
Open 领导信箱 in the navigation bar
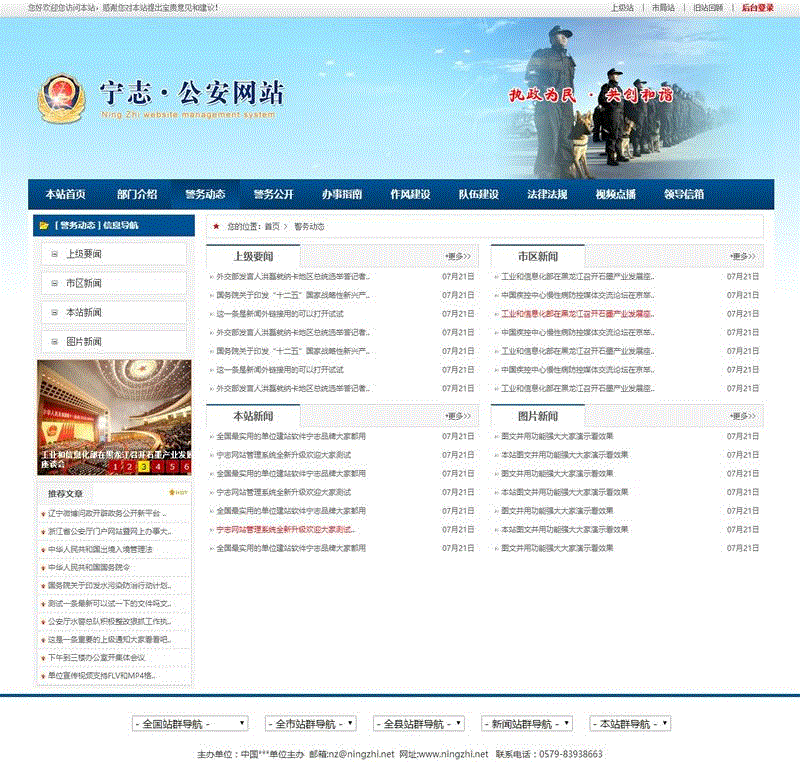[684, 194]
